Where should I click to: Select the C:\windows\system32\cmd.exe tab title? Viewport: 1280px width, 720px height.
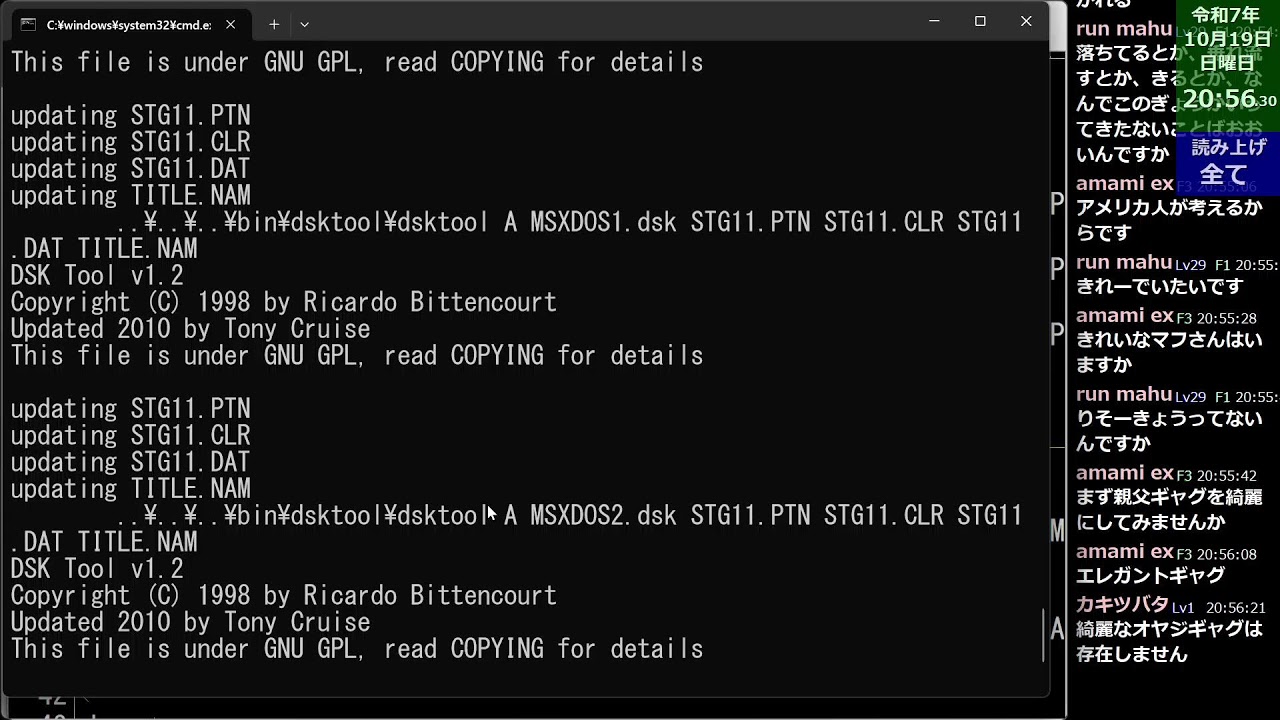(128, 24)
